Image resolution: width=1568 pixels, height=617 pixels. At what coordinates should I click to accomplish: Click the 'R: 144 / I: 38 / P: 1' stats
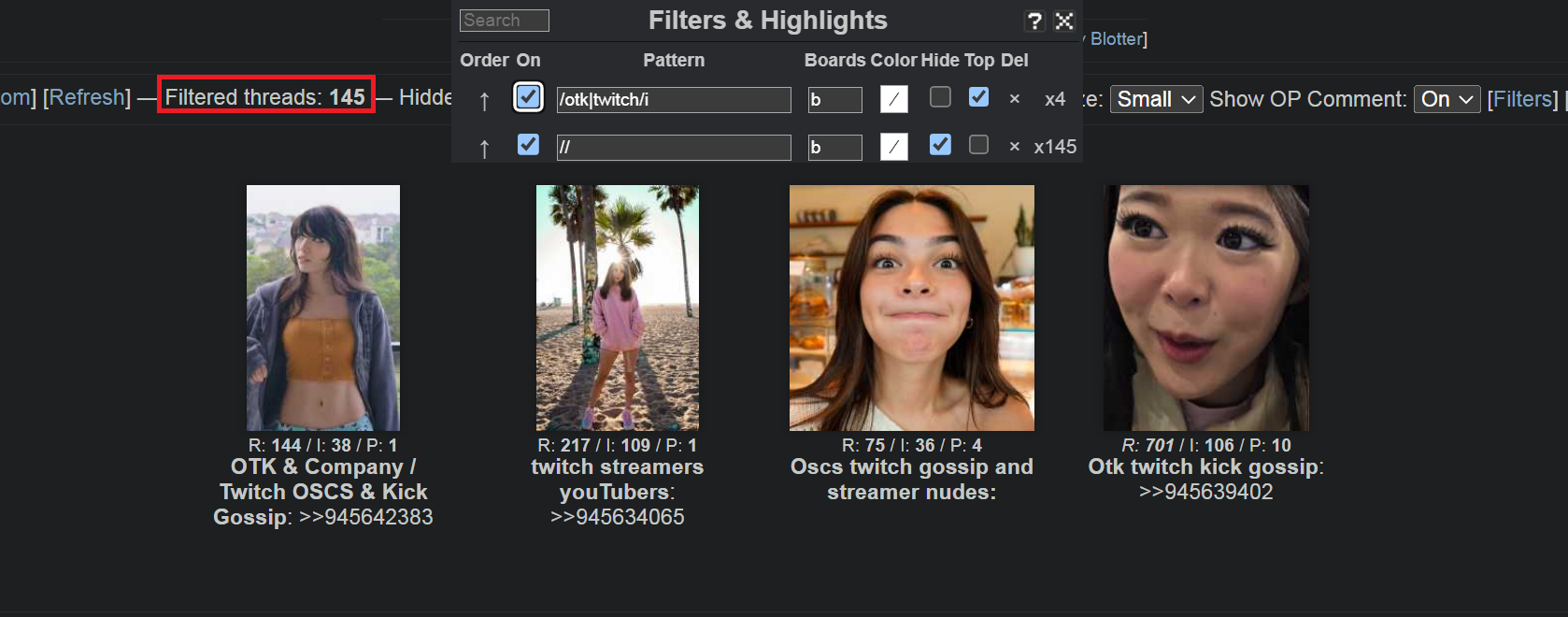point(323,445)
